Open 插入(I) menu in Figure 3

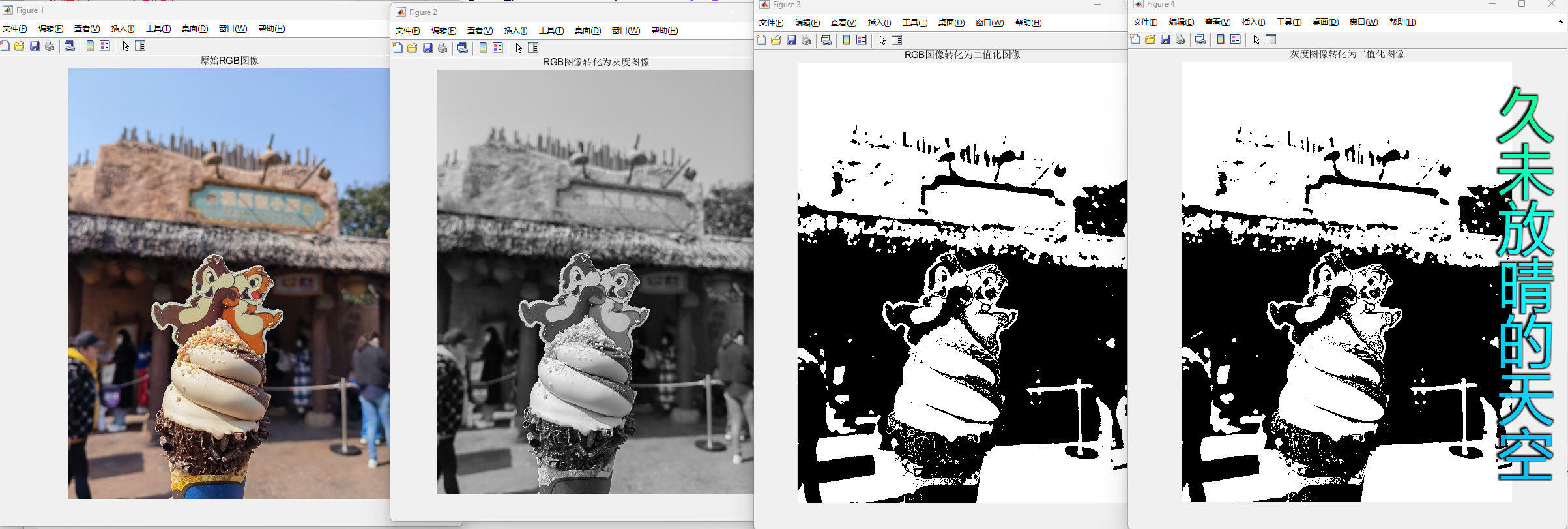tap(879, 23)
